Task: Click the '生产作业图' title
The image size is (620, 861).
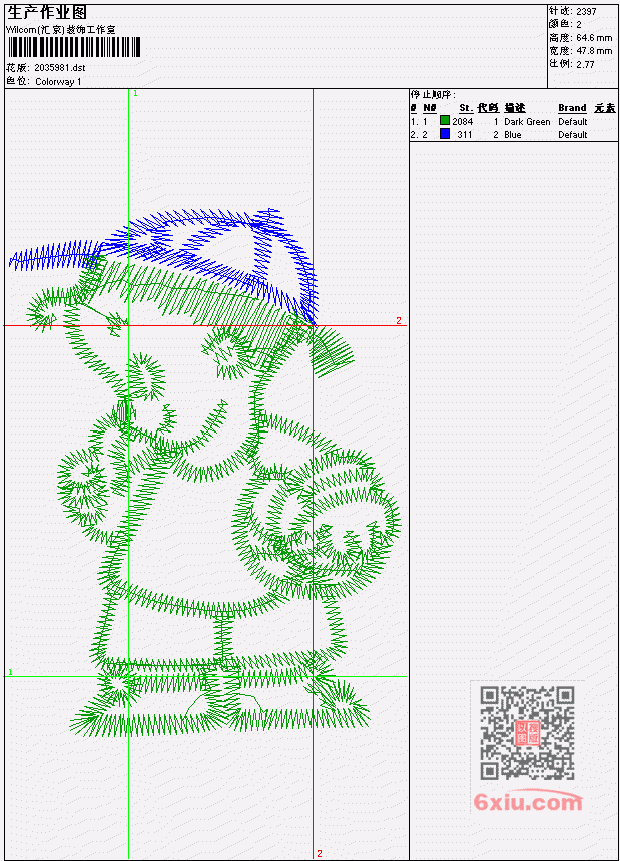Action: click(x=47, y=12)
